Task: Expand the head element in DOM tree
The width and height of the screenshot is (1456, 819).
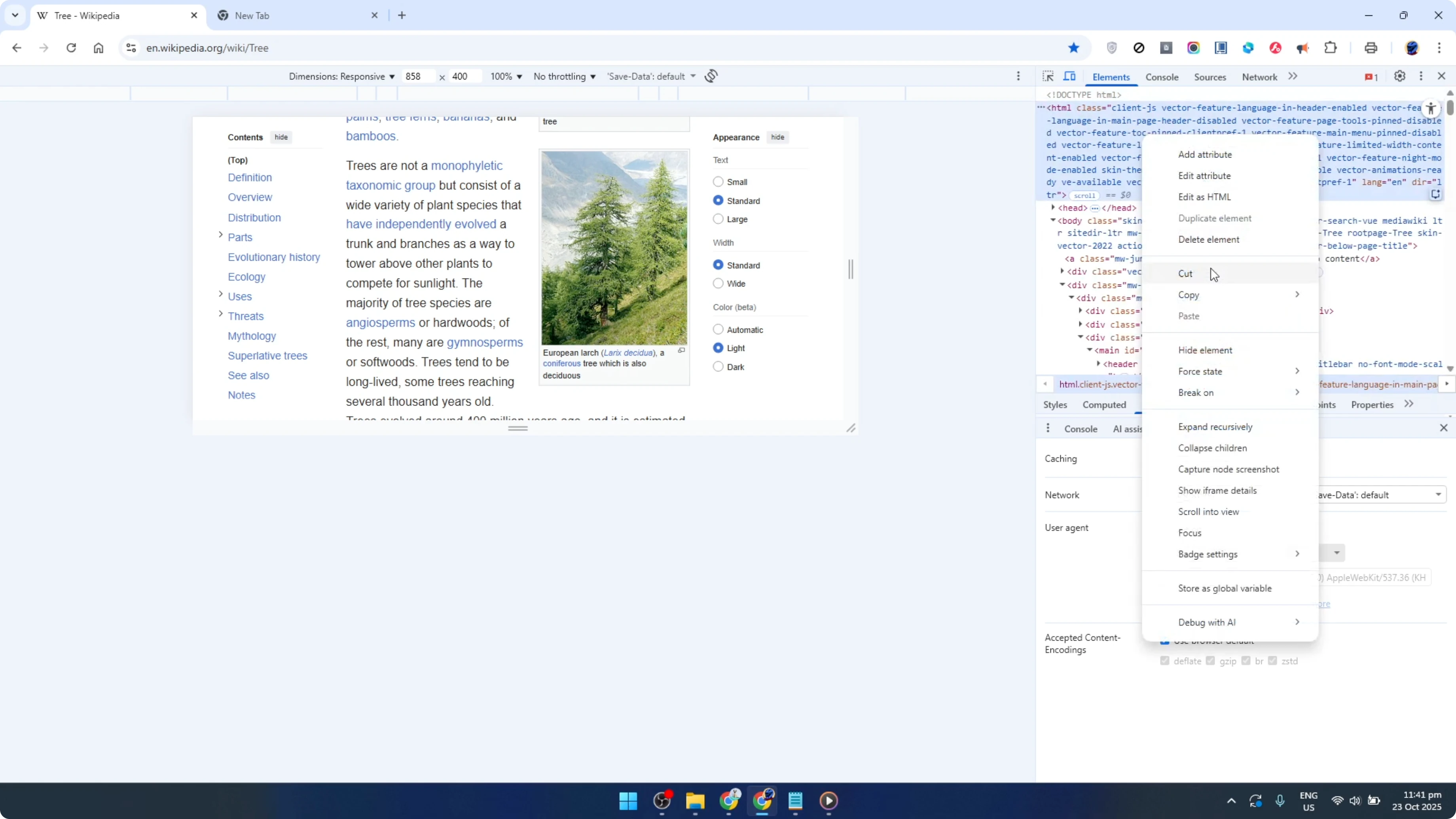Action: (x=1054, y=208)
